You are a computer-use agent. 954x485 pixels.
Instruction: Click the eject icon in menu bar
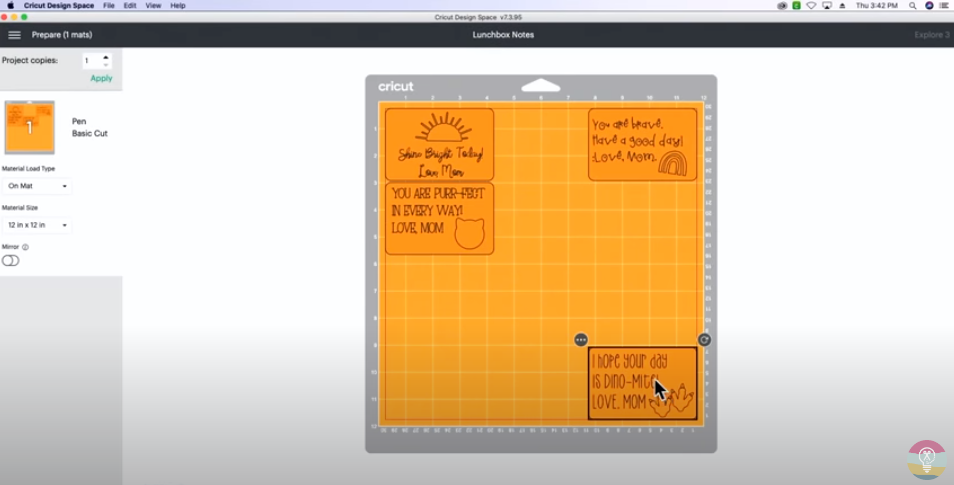[x=842, y=5]
